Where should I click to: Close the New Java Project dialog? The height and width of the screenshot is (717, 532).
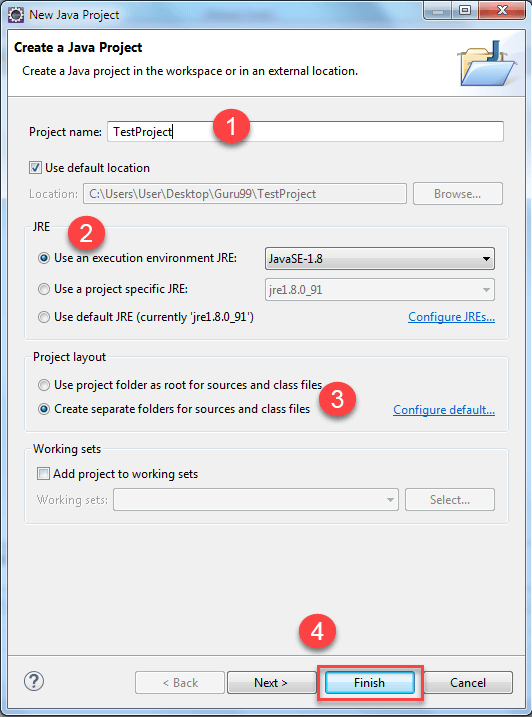(502, 10)
